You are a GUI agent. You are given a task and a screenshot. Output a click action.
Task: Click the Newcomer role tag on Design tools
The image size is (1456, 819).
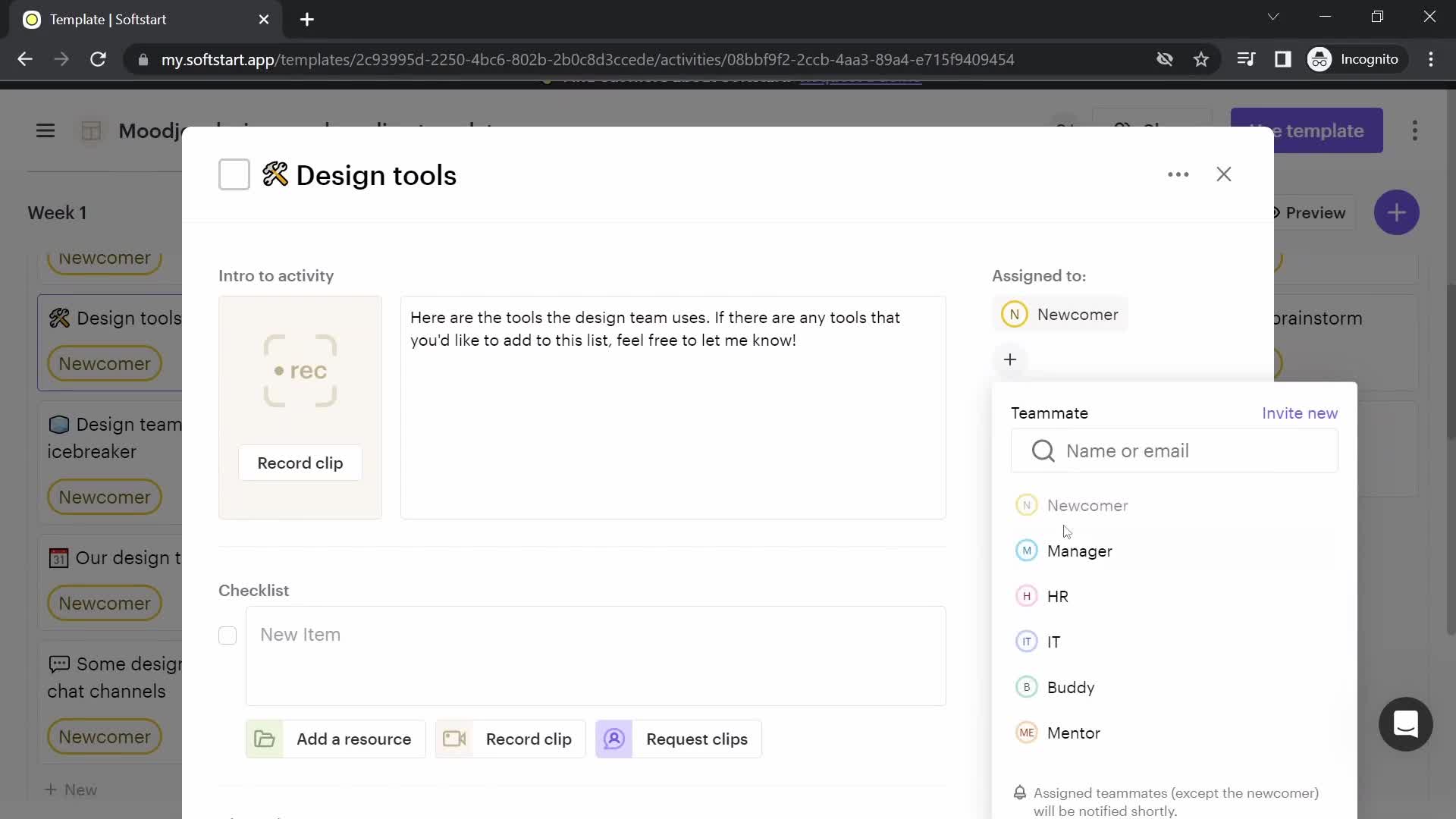105,363
